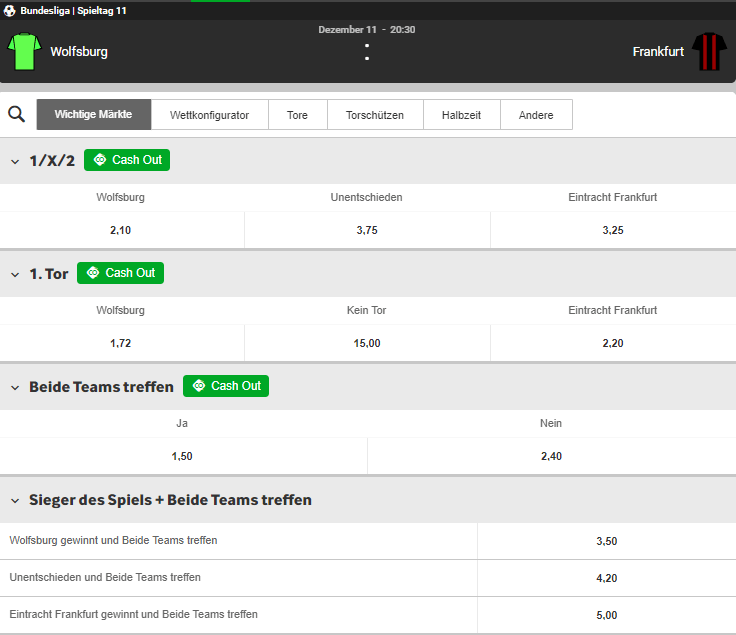Select Unentschieden odds 3,75
Viewport: 736px width, 635px height.
367,230
